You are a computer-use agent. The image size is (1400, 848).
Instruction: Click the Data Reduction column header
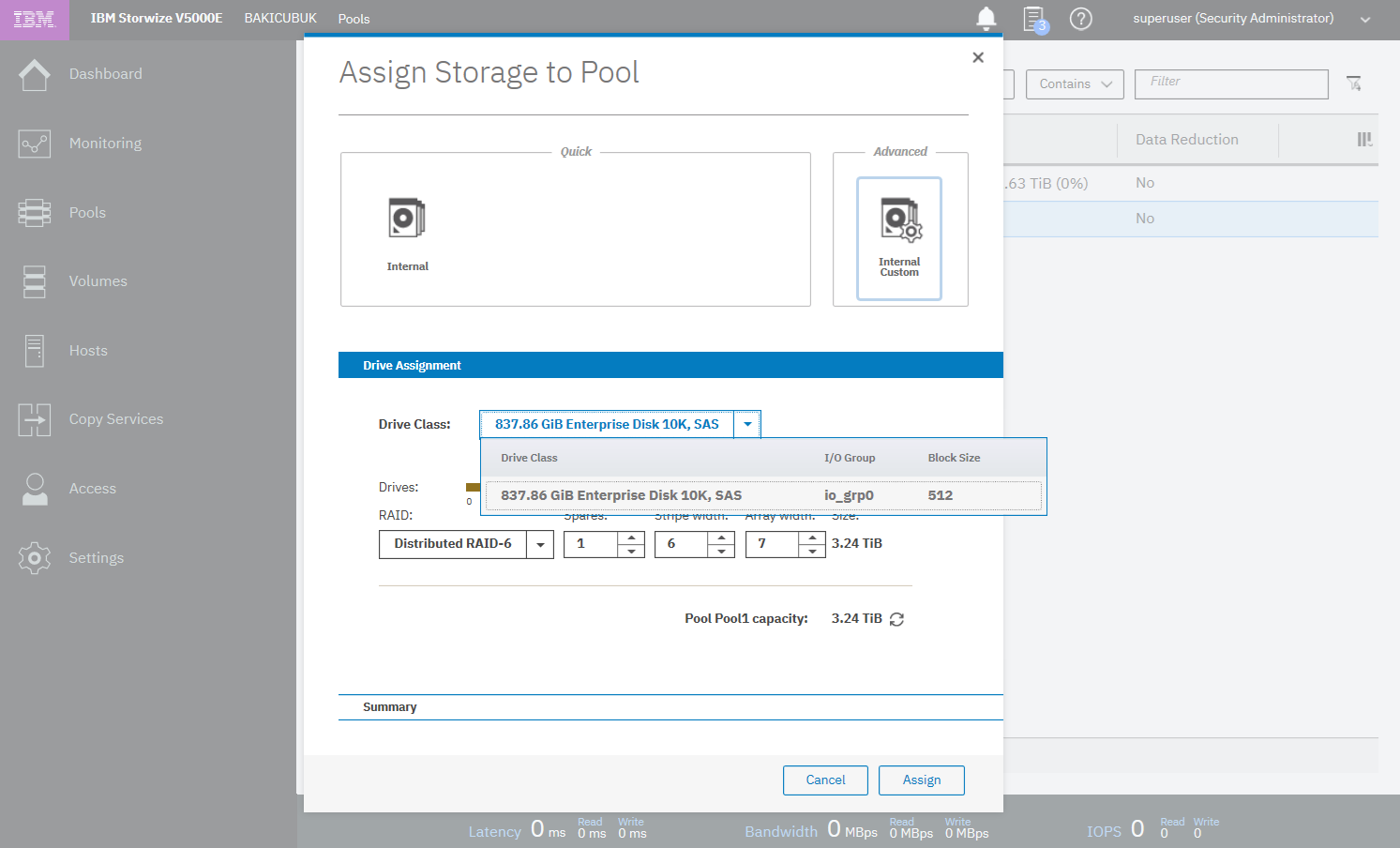(1187, 140)
